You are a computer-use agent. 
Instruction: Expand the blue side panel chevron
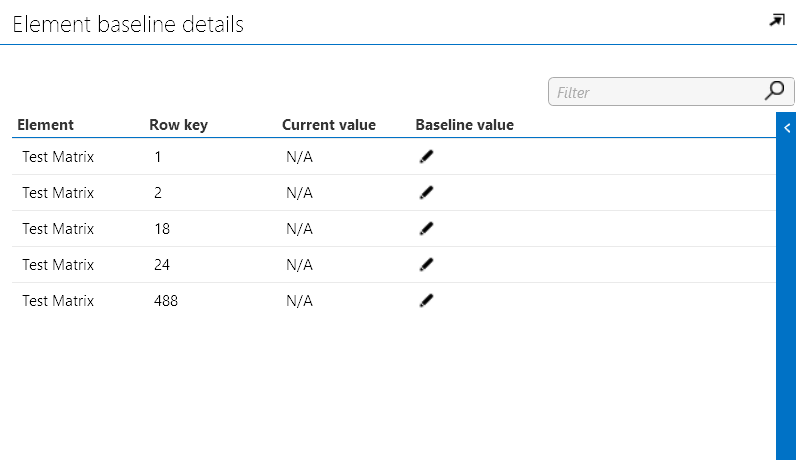787,128
